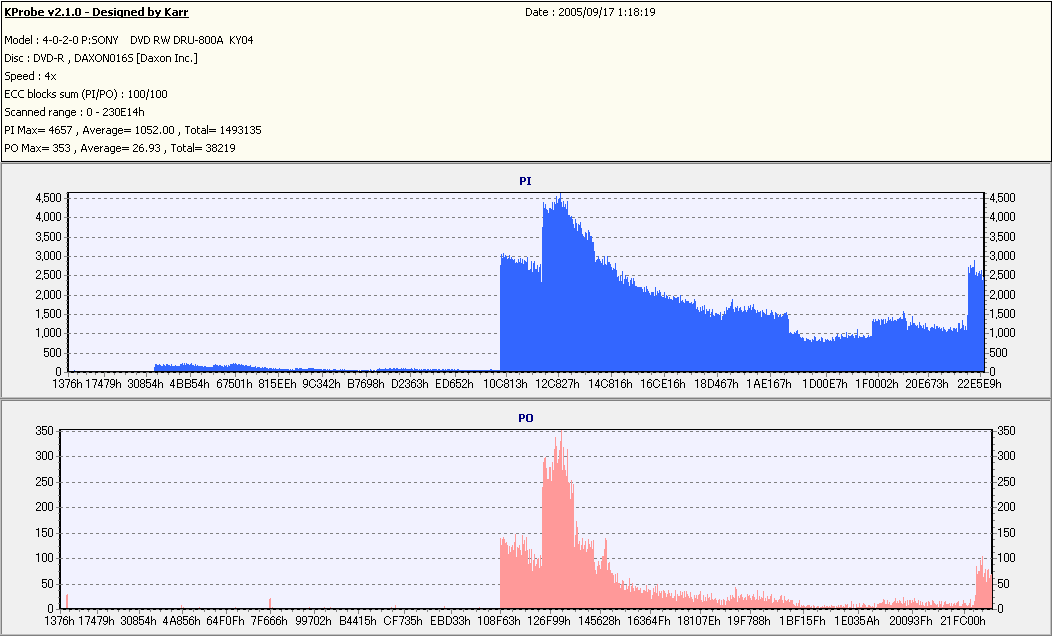
Task: Click the B4415h axis label
Action: tap(358, 621)
